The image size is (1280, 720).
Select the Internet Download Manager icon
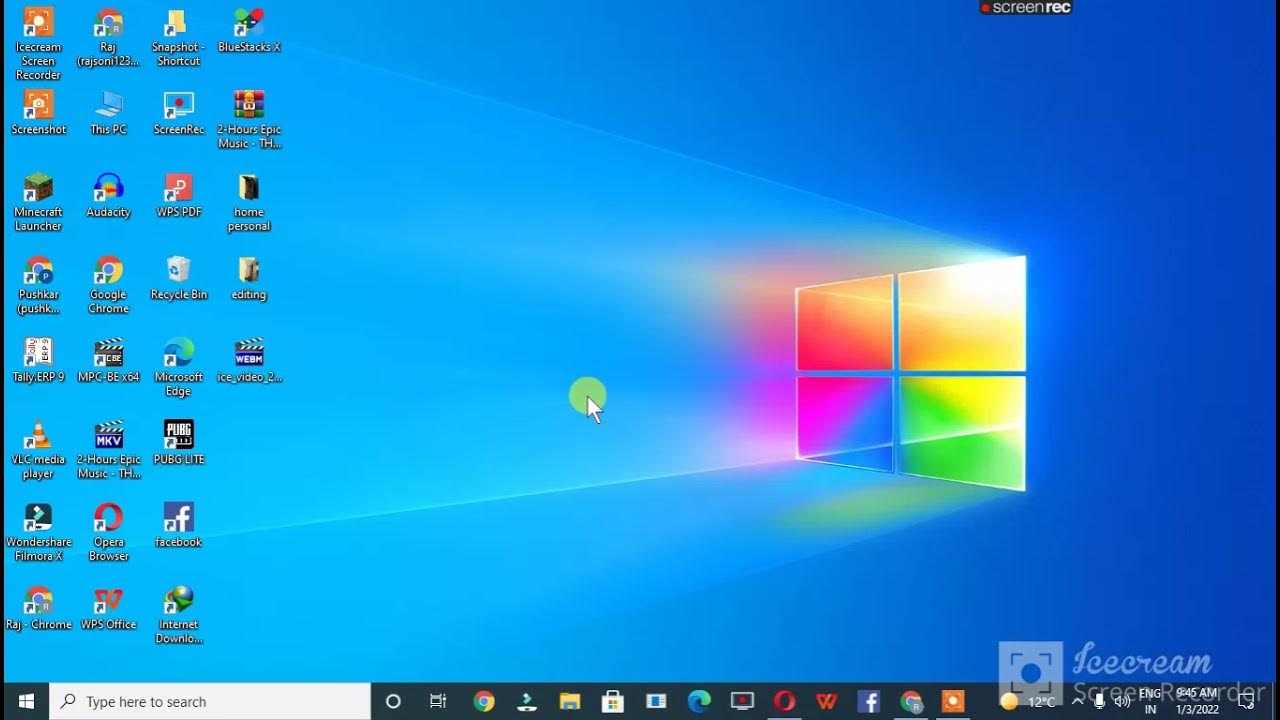pos(178,615)
